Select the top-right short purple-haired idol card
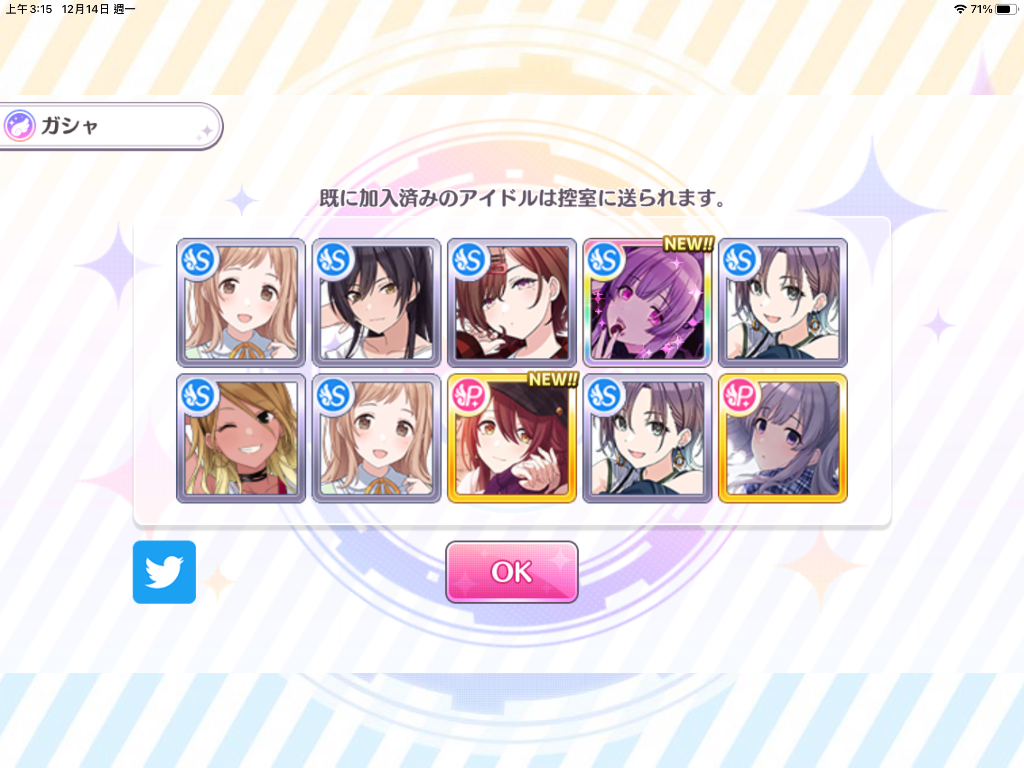 click(782, 302)
